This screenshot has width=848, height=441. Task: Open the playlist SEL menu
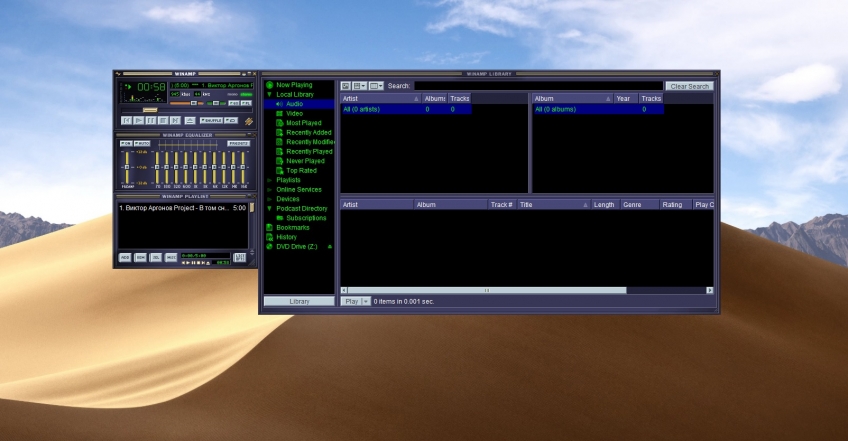pos(156,258)
